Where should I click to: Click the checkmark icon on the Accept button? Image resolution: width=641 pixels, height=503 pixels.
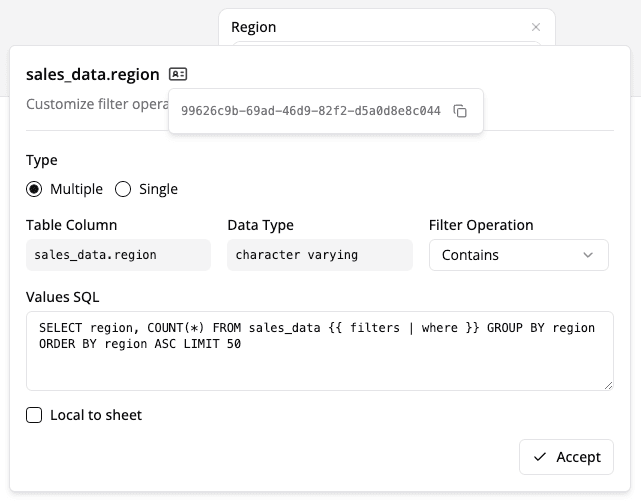[540, 457]
